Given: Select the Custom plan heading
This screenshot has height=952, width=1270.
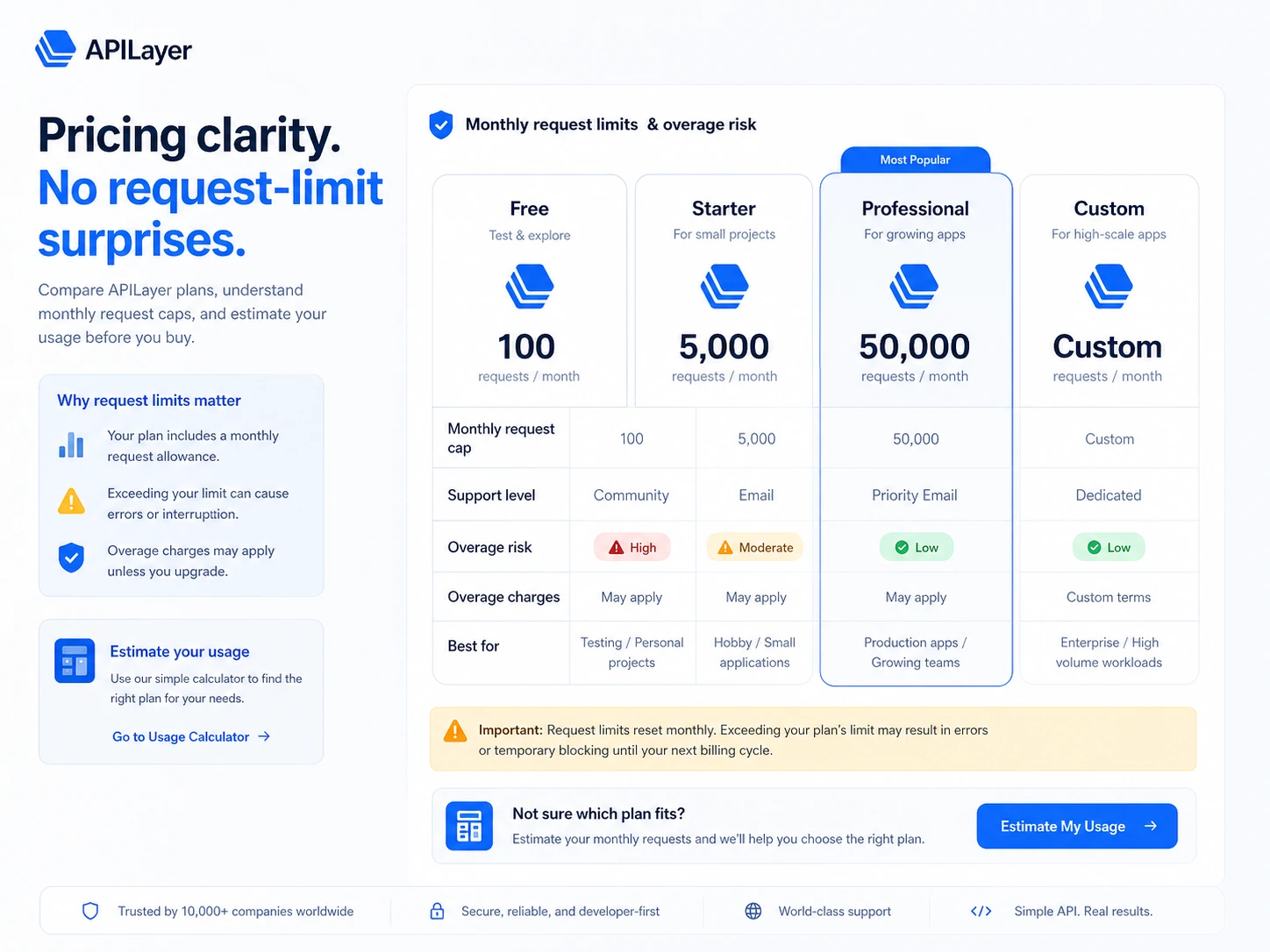Looking at the screenshot, I should [x=1109, y=209].
